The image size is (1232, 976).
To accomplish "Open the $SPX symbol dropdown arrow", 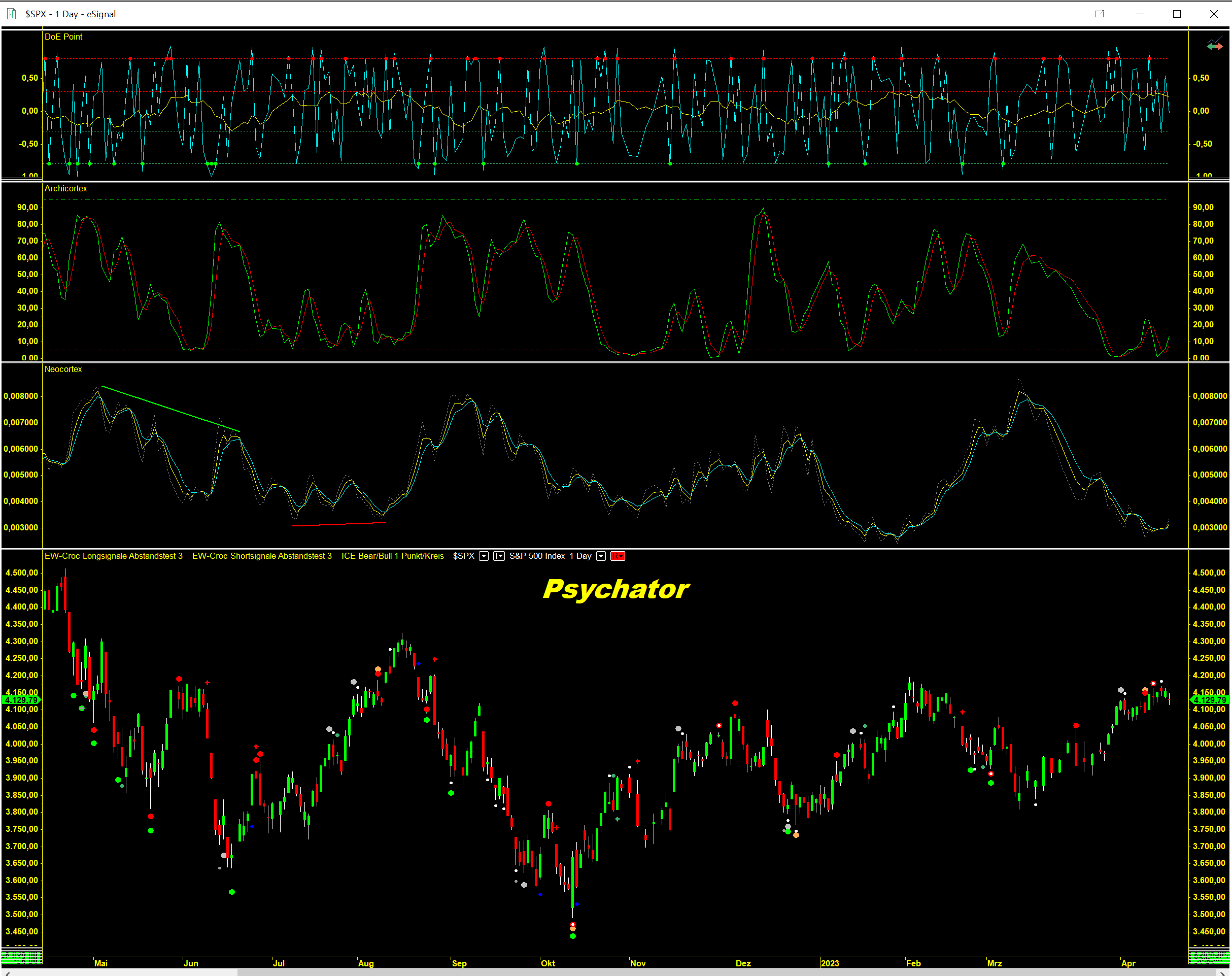I will 484,556.
